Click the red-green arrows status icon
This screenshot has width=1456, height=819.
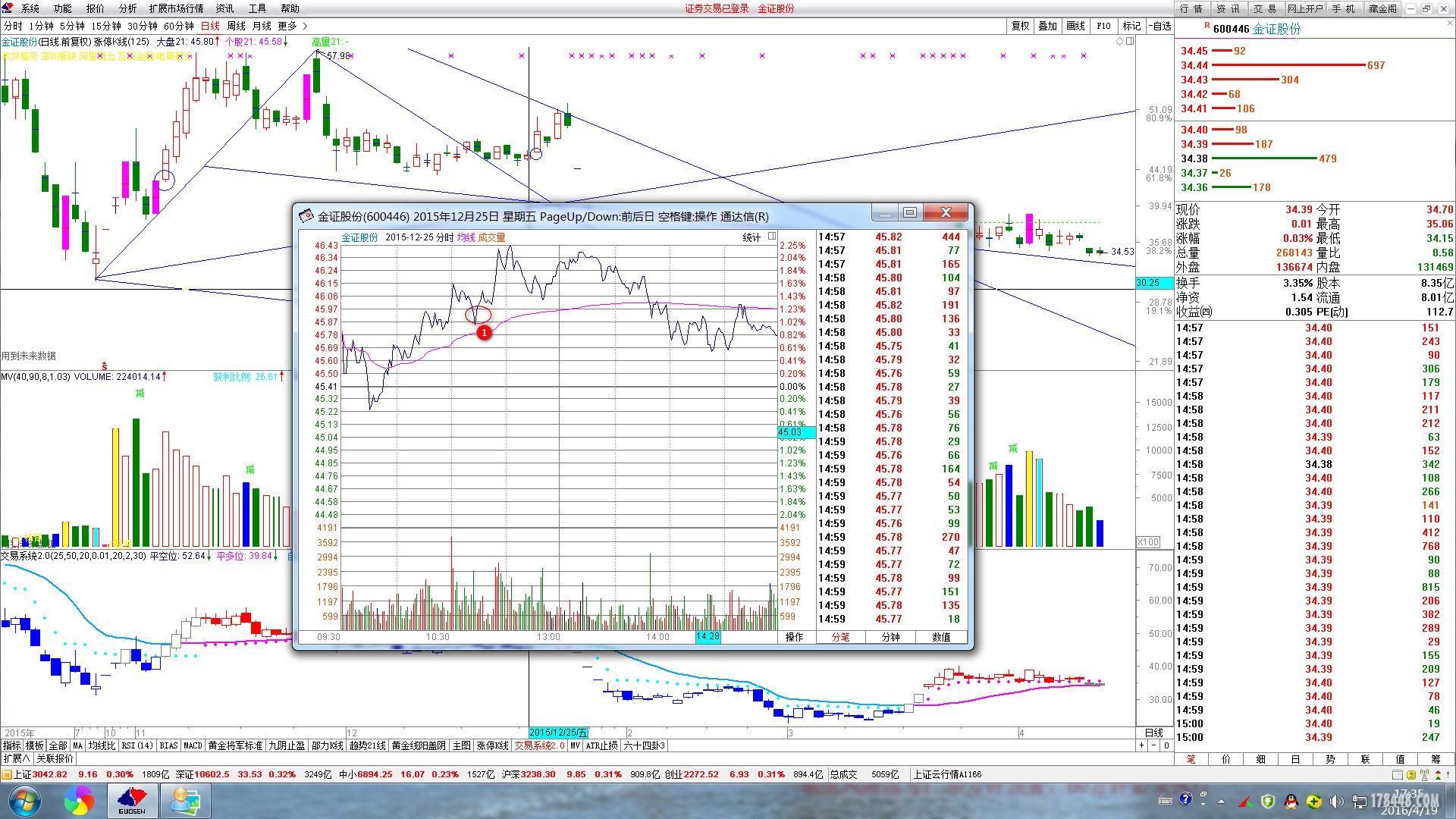1439,775
